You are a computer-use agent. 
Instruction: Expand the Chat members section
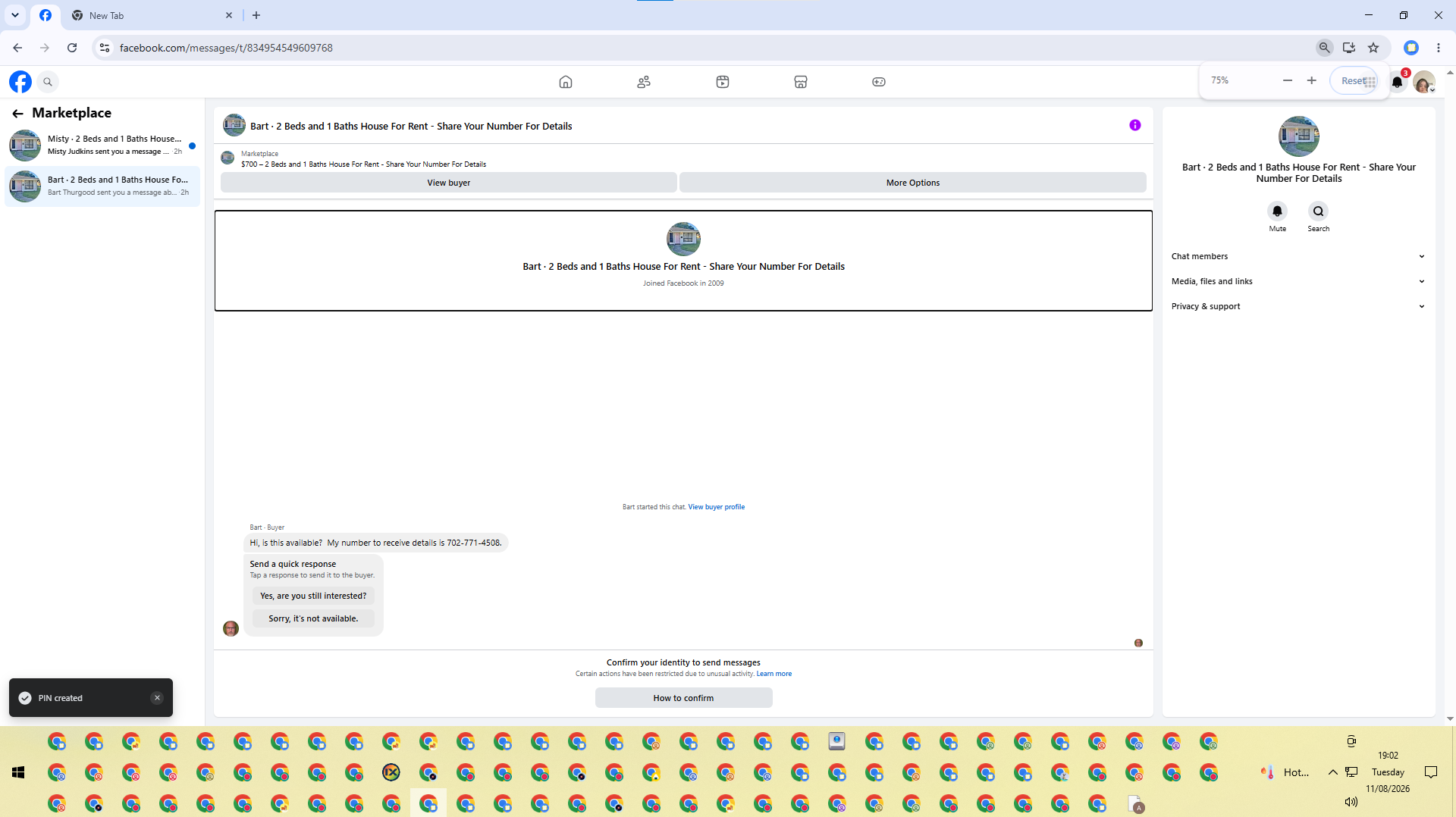(1298, 257)
